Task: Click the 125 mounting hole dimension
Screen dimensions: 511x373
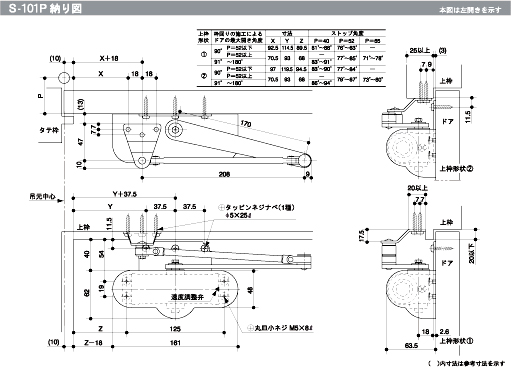Action: click(175, 329)
